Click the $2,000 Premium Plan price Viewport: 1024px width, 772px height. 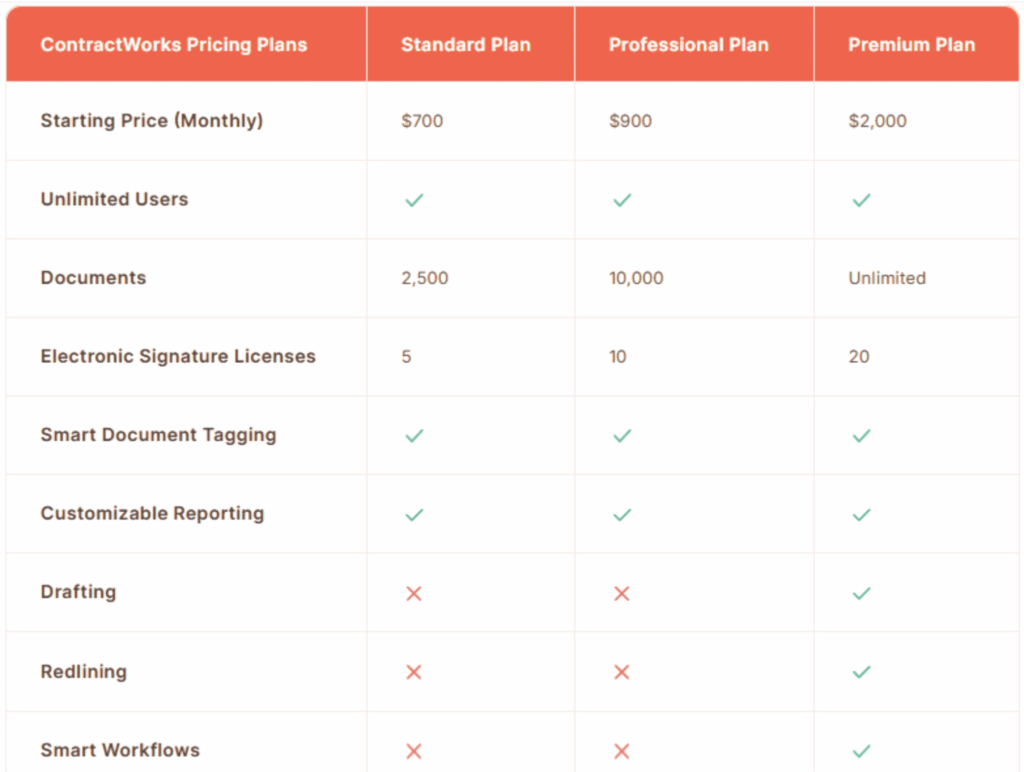pyautogui.click(x=877, y=121)
